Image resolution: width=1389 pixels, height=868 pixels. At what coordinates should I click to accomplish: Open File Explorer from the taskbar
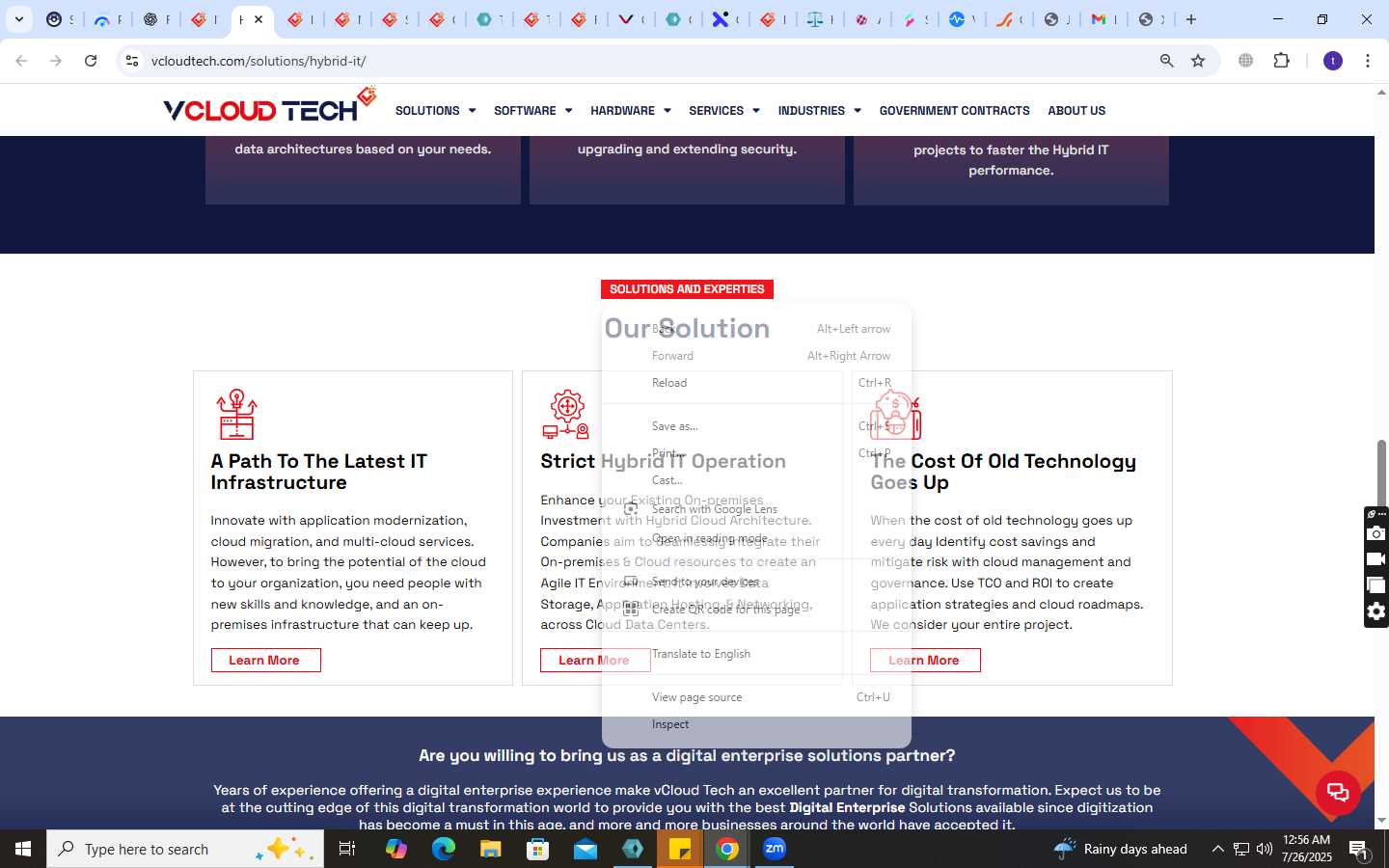point(491,849)
